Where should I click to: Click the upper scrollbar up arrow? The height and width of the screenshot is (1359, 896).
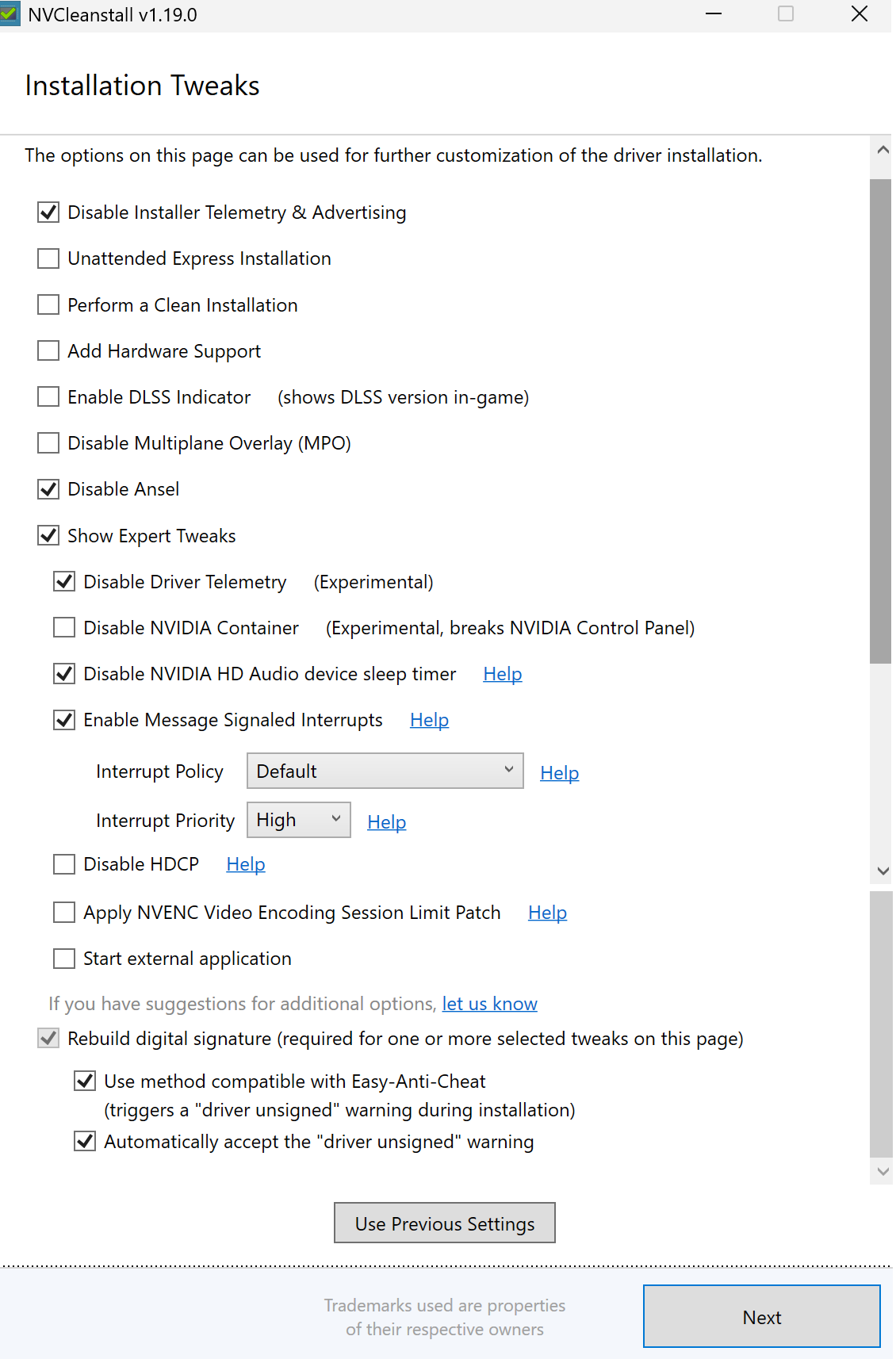point(883,150)
